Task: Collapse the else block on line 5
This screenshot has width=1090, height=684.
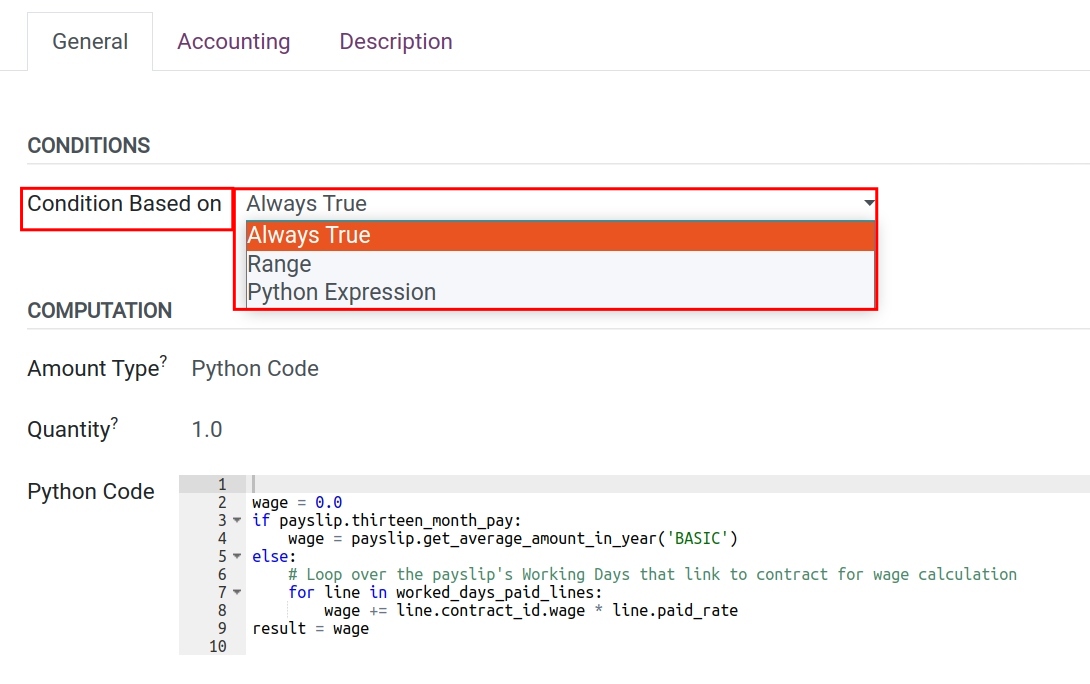Action: pos(237,557)
